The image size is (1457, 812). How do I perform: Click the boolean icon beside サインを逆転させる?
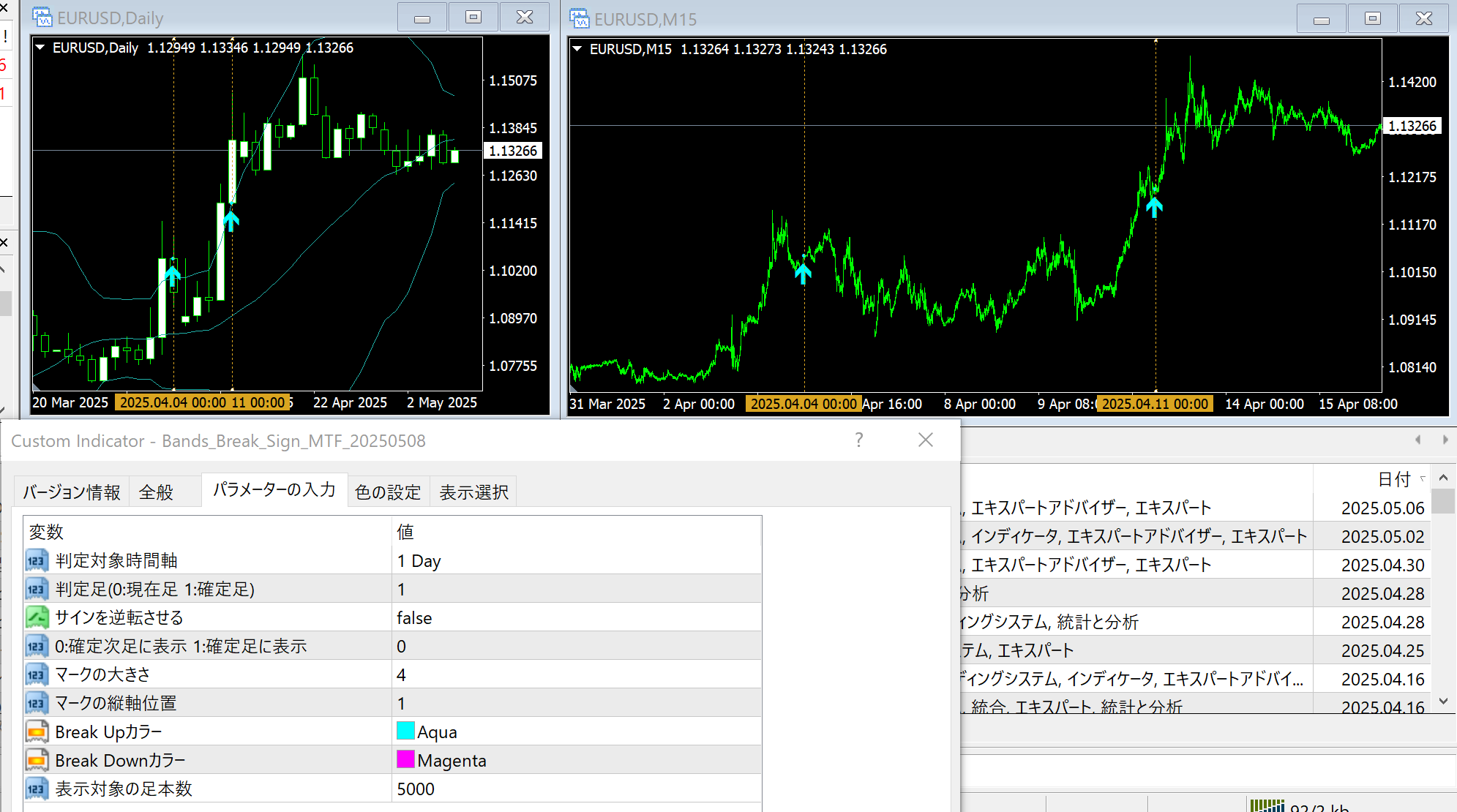(x=37, y=618)
